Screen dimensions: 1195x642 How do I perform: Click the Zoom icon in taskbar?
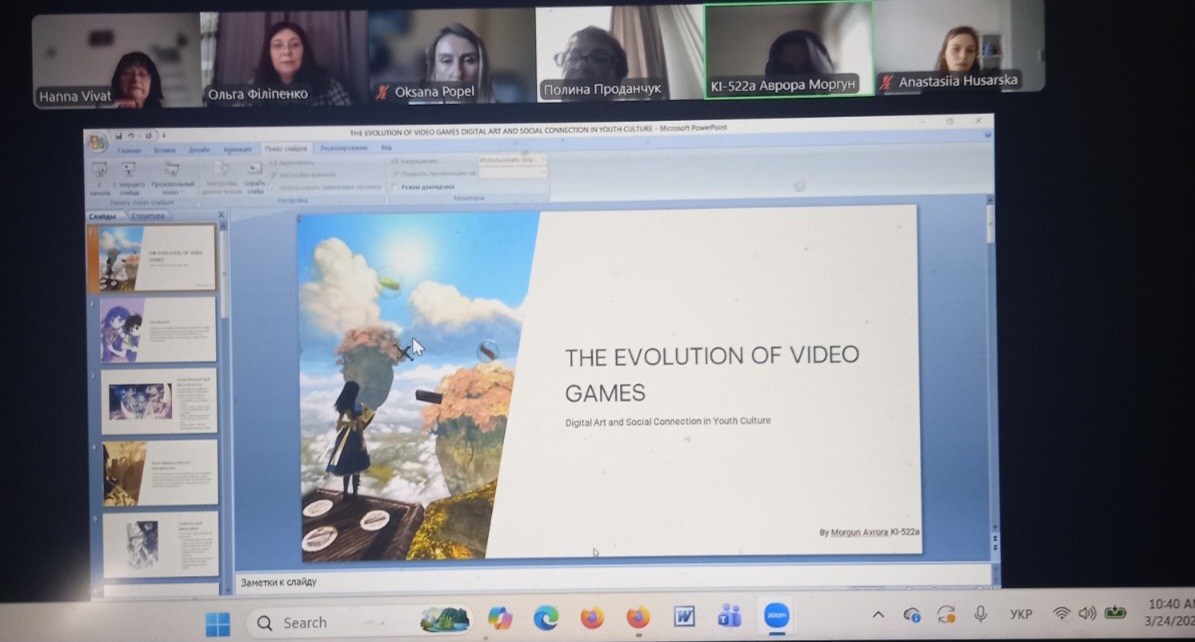(775, 617)
